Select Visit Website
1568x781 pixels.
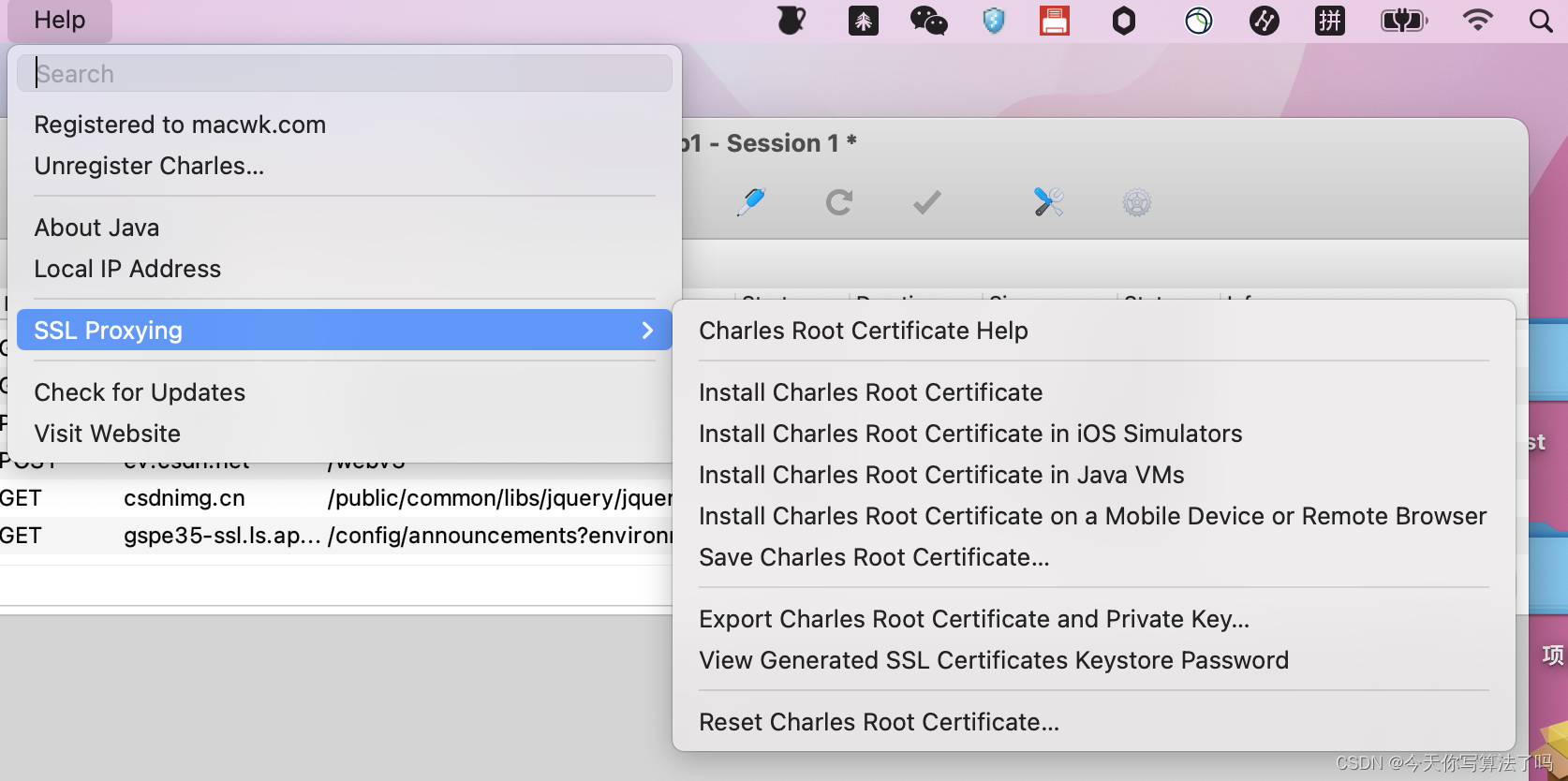tap(345, 434)
